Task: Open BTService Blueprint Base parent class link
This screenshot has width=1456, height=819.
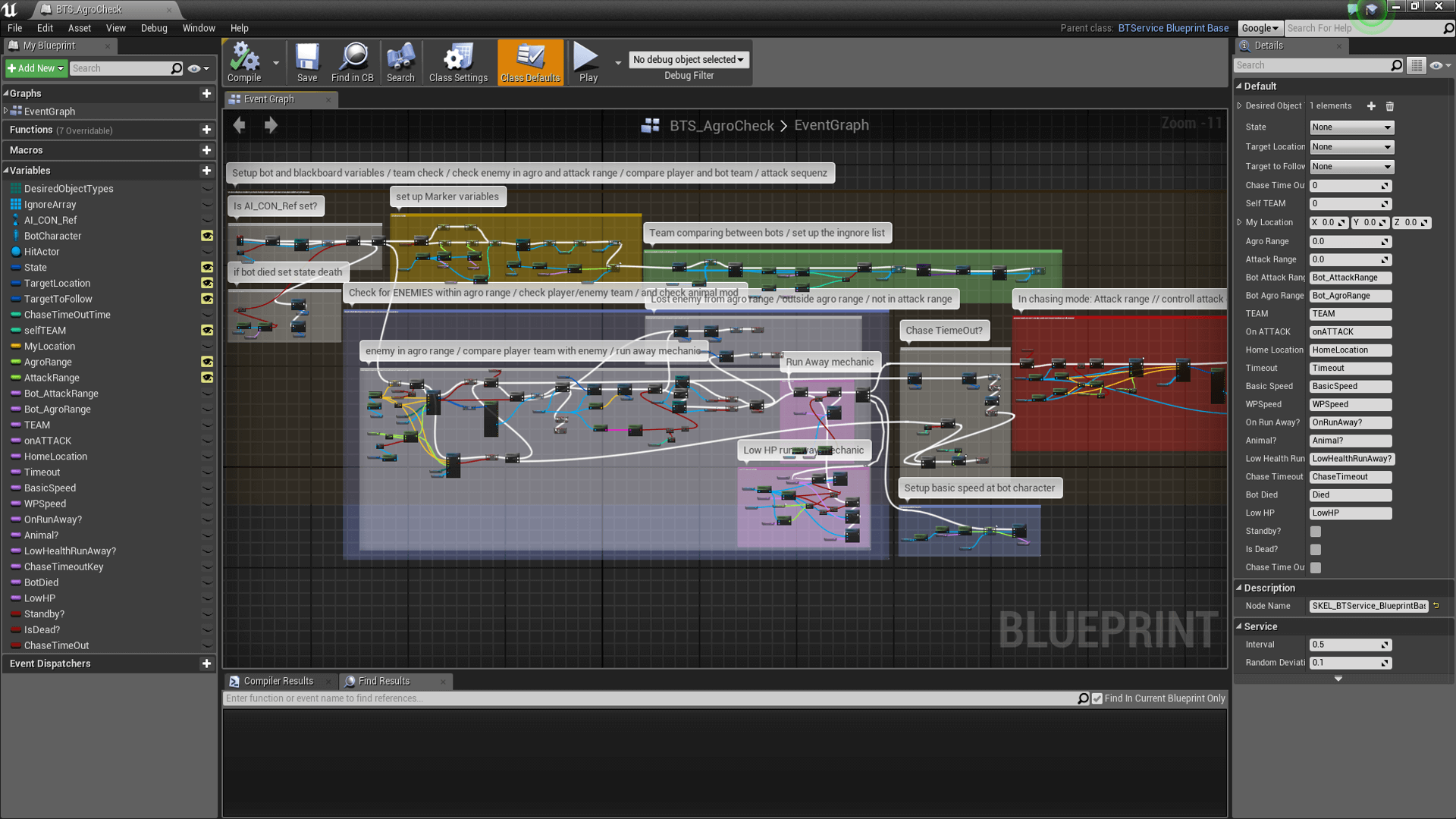Action: point(1173,28)
